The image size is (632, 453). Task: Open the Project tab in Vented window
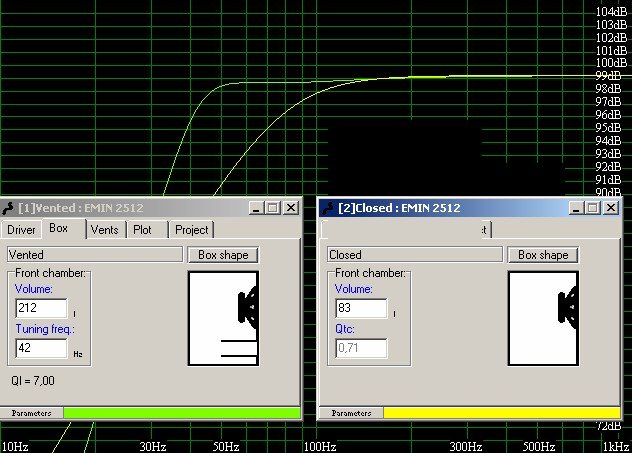click(192, 230)
